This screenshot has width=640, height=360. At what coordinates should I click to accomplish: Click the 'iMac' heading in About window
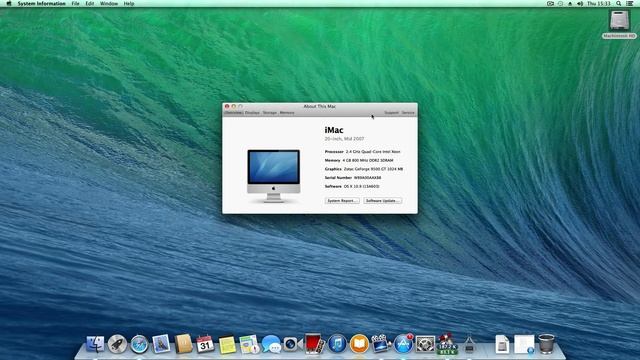tap(334, 130)
